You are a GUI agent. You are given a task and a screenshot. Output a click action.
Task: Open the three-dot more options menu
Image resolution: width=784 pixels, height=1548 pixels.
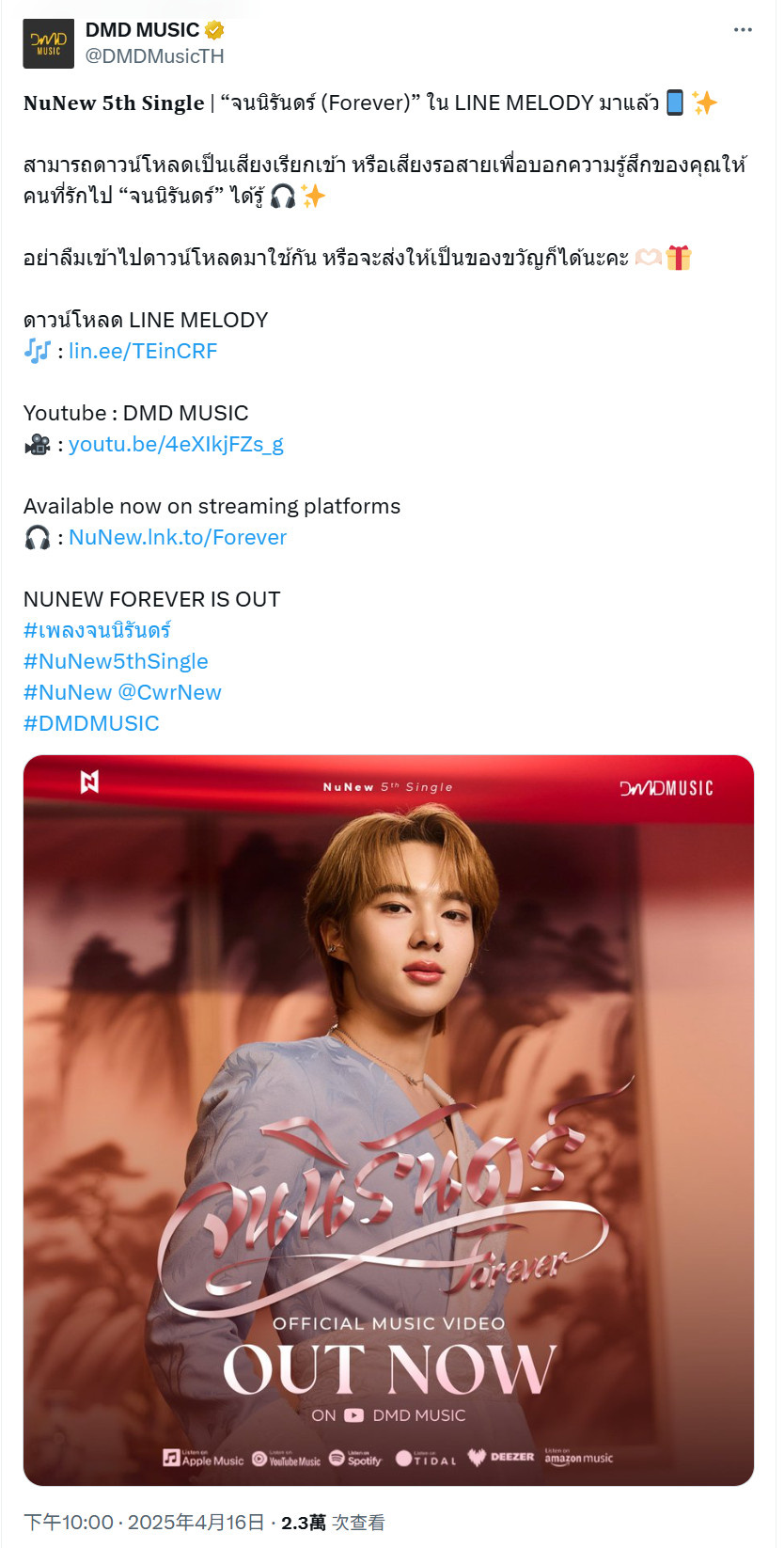point(743,30)
